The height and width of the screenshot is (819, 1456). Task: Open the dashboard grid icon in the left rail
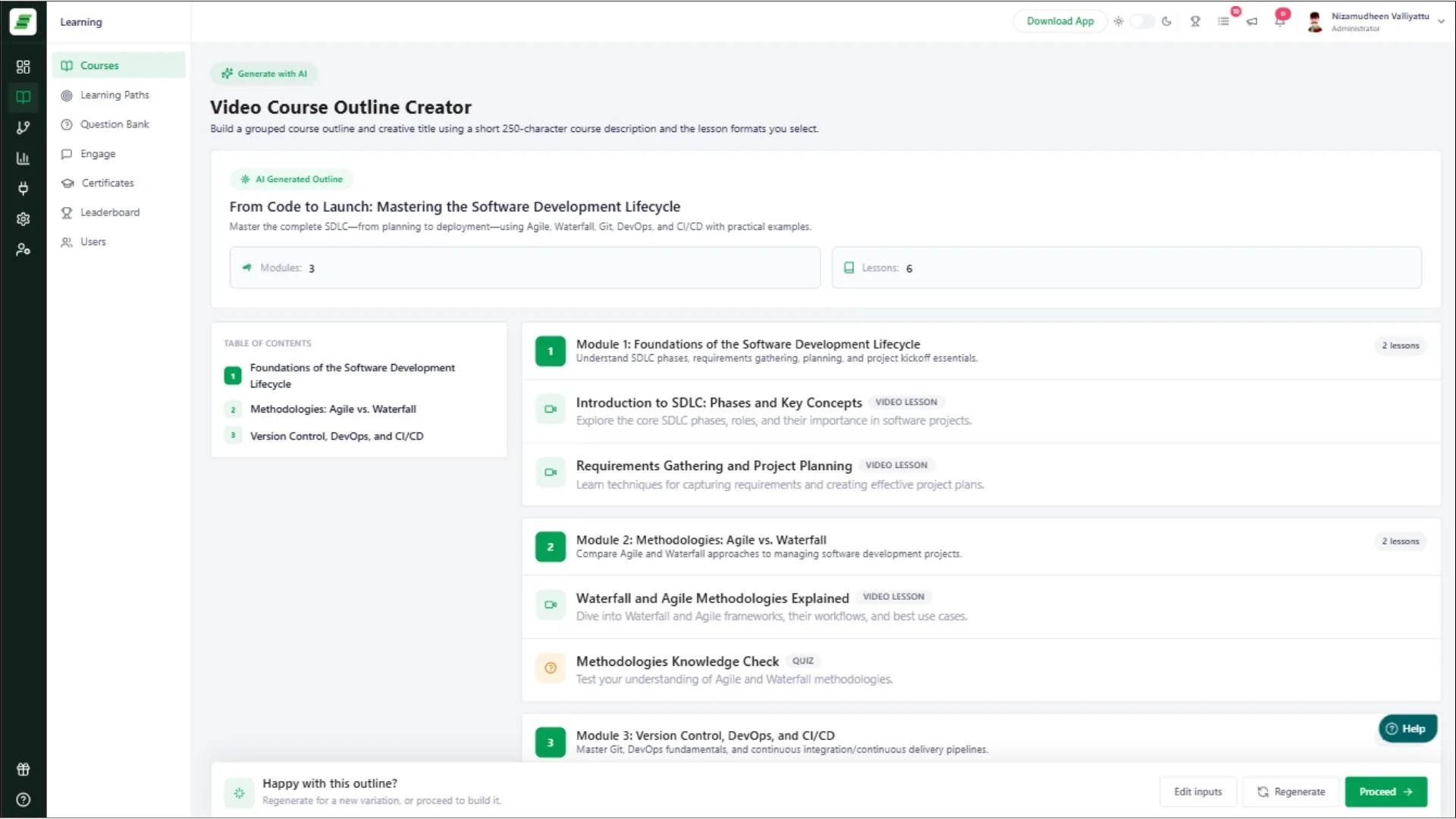tap(23, 67)
